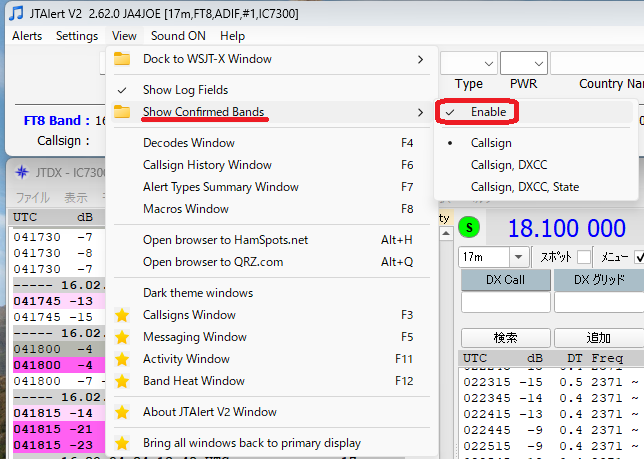Click the View menu
644x459 pixels.
pos(124,36)
